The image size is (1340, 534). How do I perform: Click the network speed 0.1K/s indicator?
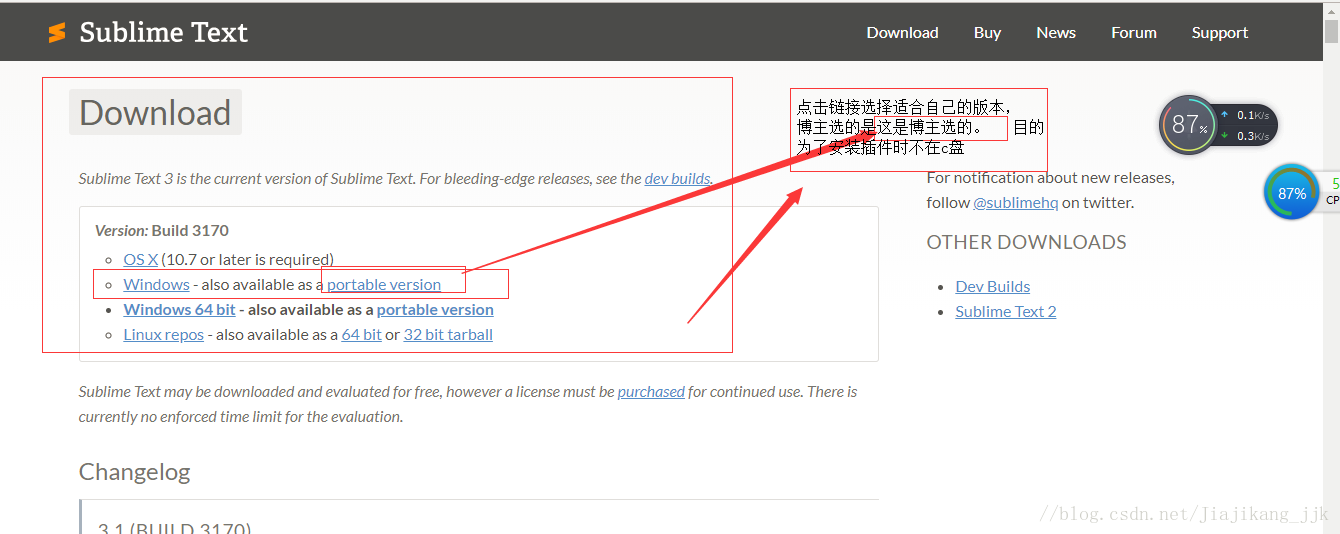(1245, 115)
